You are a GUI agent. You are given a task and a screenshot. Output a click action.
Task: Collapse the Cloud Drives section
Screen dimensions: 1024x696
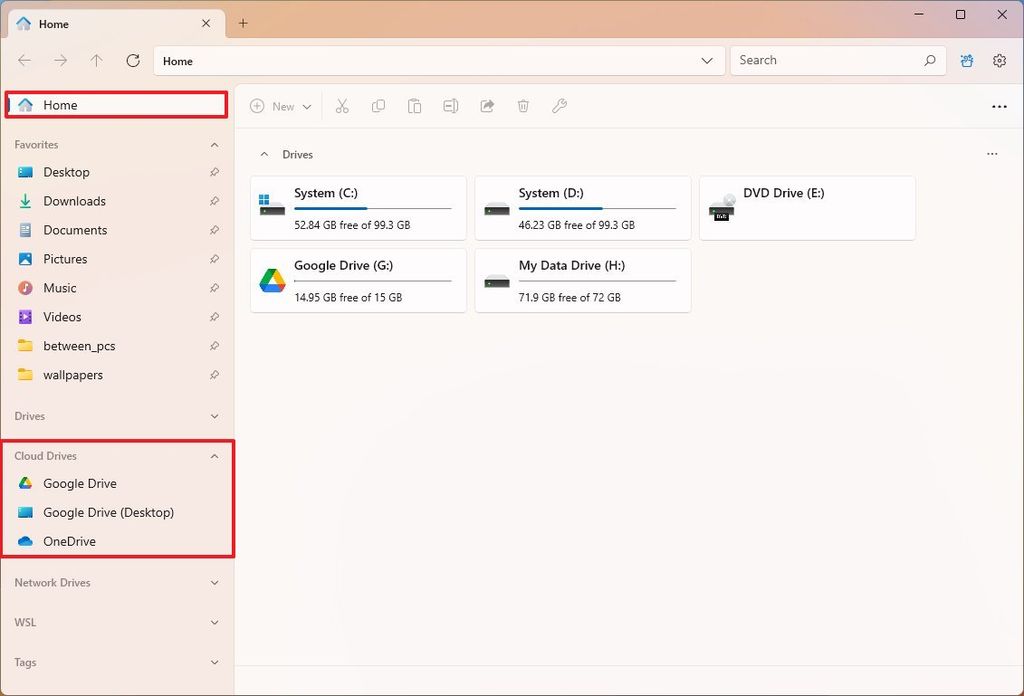tap(214, 456)
